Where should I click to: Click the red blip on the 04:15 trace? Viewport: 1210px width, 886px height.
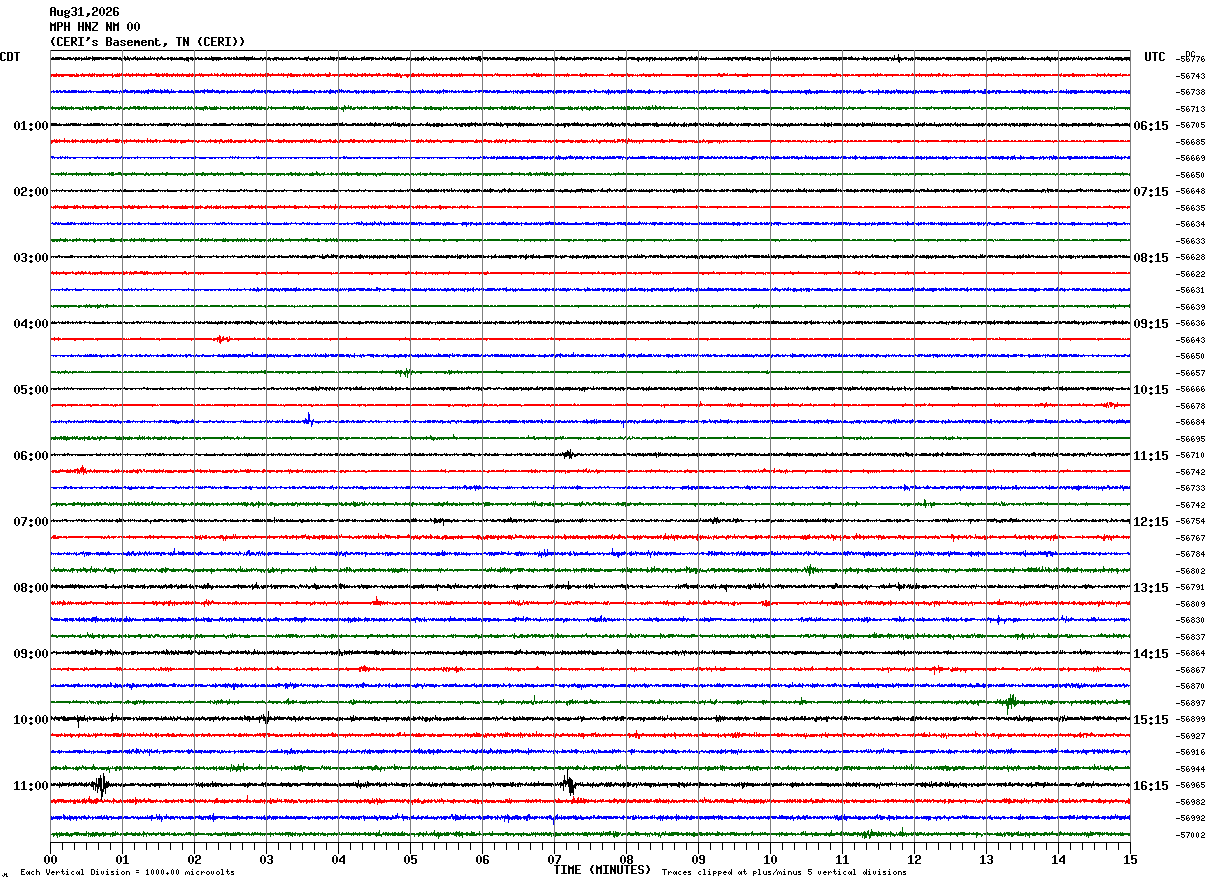coord(222,339)
